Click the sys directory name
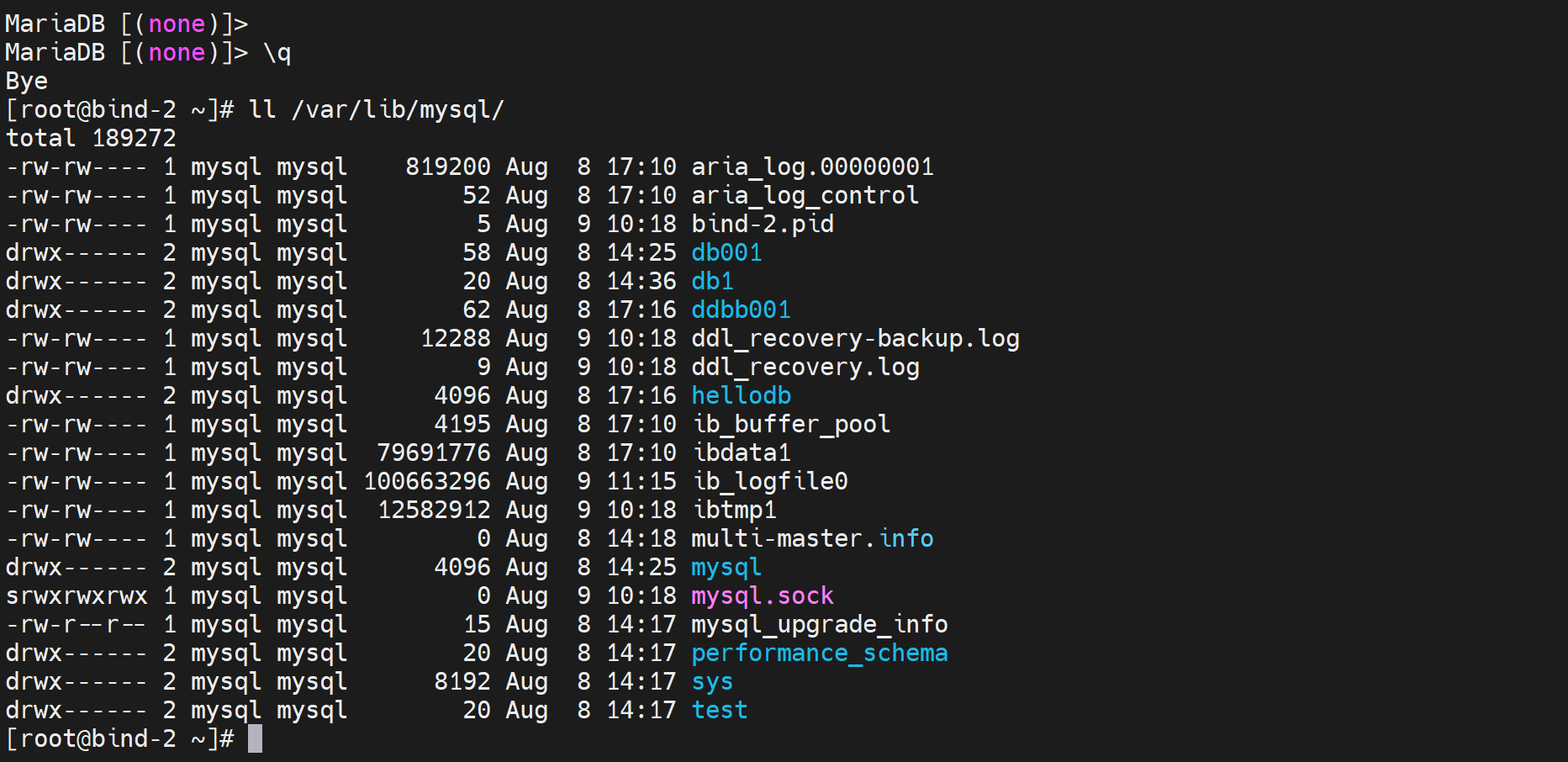Screen dimensions: 1568x762 point(712,681)
